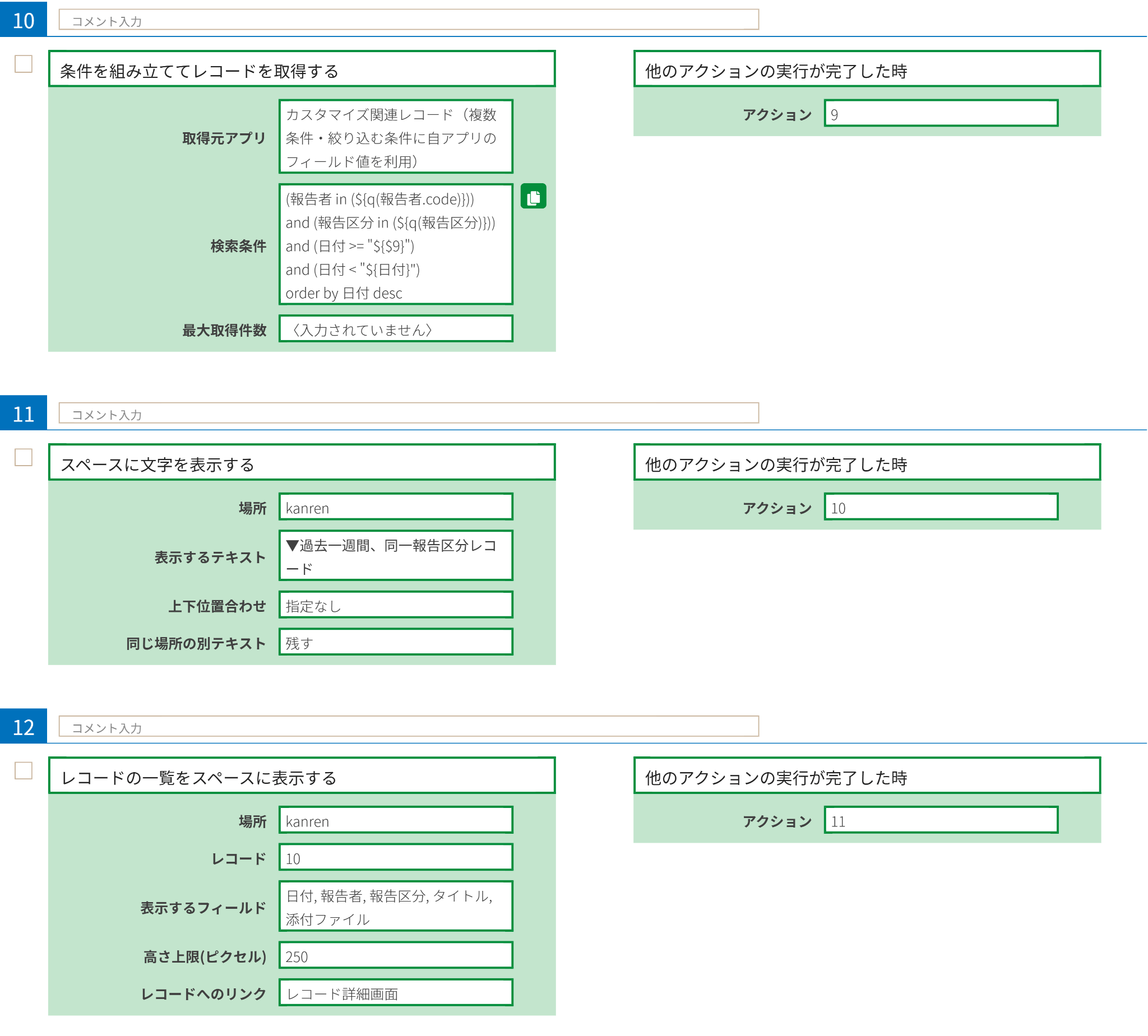Open the スペースに文字を表示する action selector

302,463
